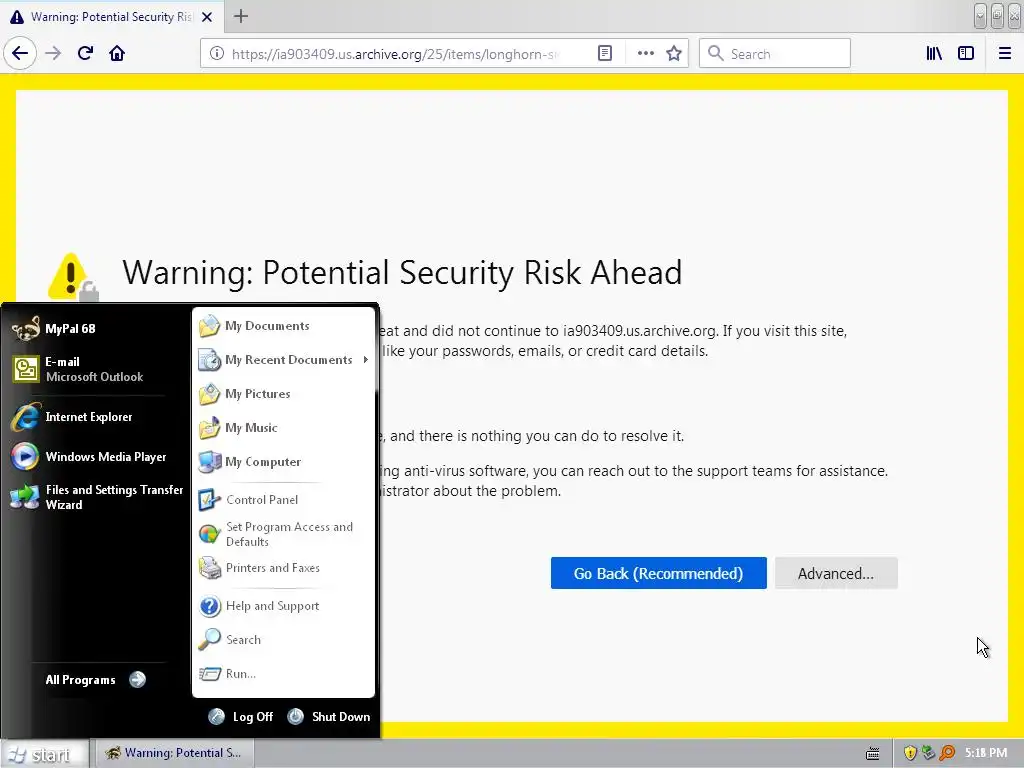The width and height of the screenshot is (1024, 768).
Task: Show site information icon in address bar
Action: pyautogui.click(x=216, y=54)
